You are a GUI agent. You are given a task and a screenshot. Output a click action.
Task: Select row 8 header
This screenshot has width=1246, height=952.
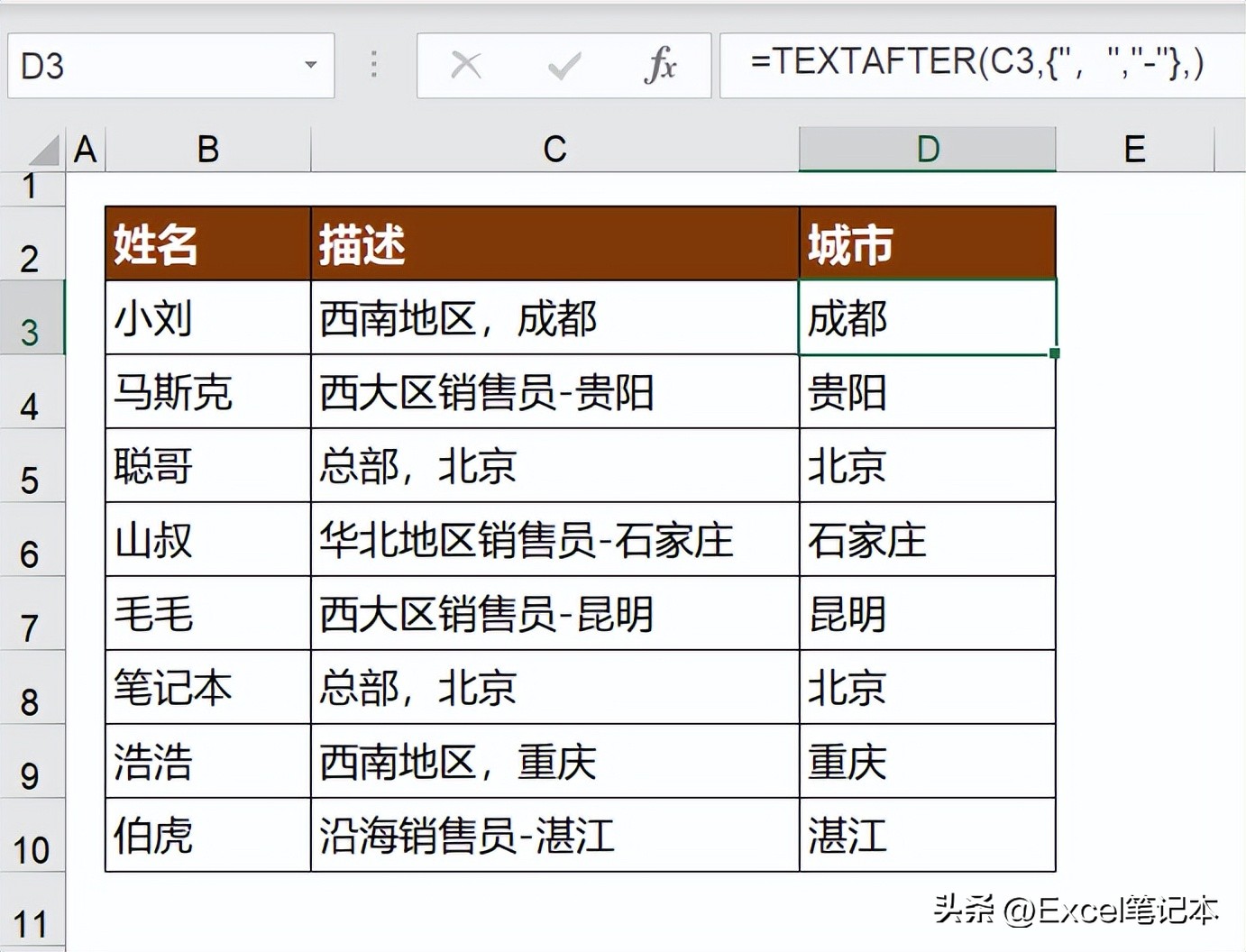click(x=32, y=687)
